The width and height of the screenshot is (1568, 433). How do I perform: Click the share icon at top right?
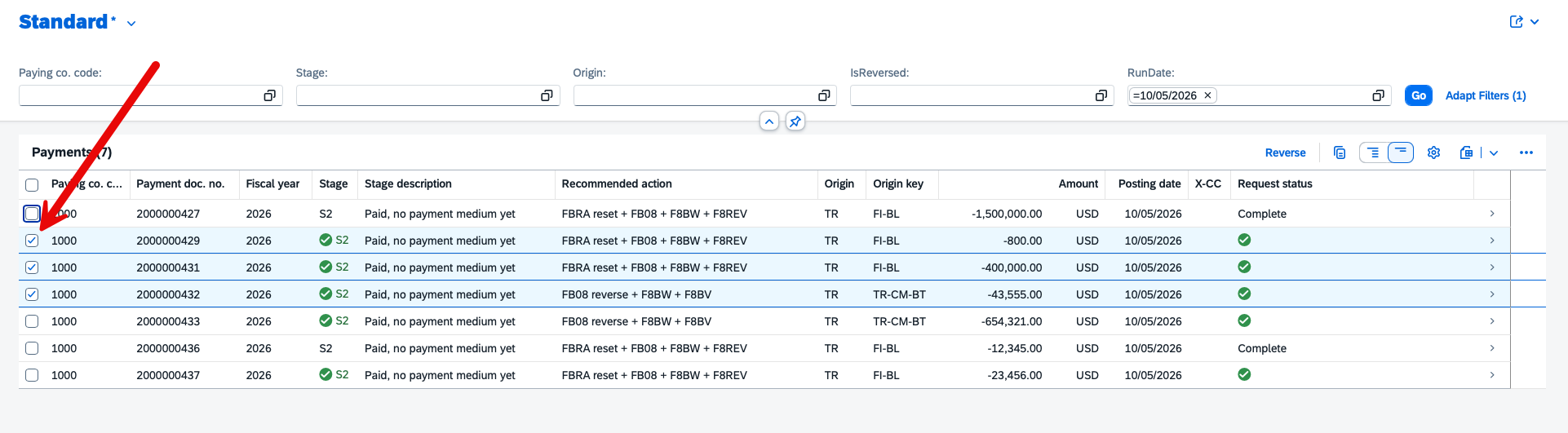coord(1516,22)
